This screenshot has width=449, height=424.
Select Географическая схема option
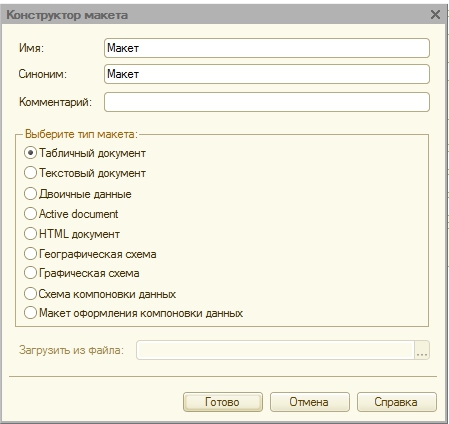click(30, 254)
